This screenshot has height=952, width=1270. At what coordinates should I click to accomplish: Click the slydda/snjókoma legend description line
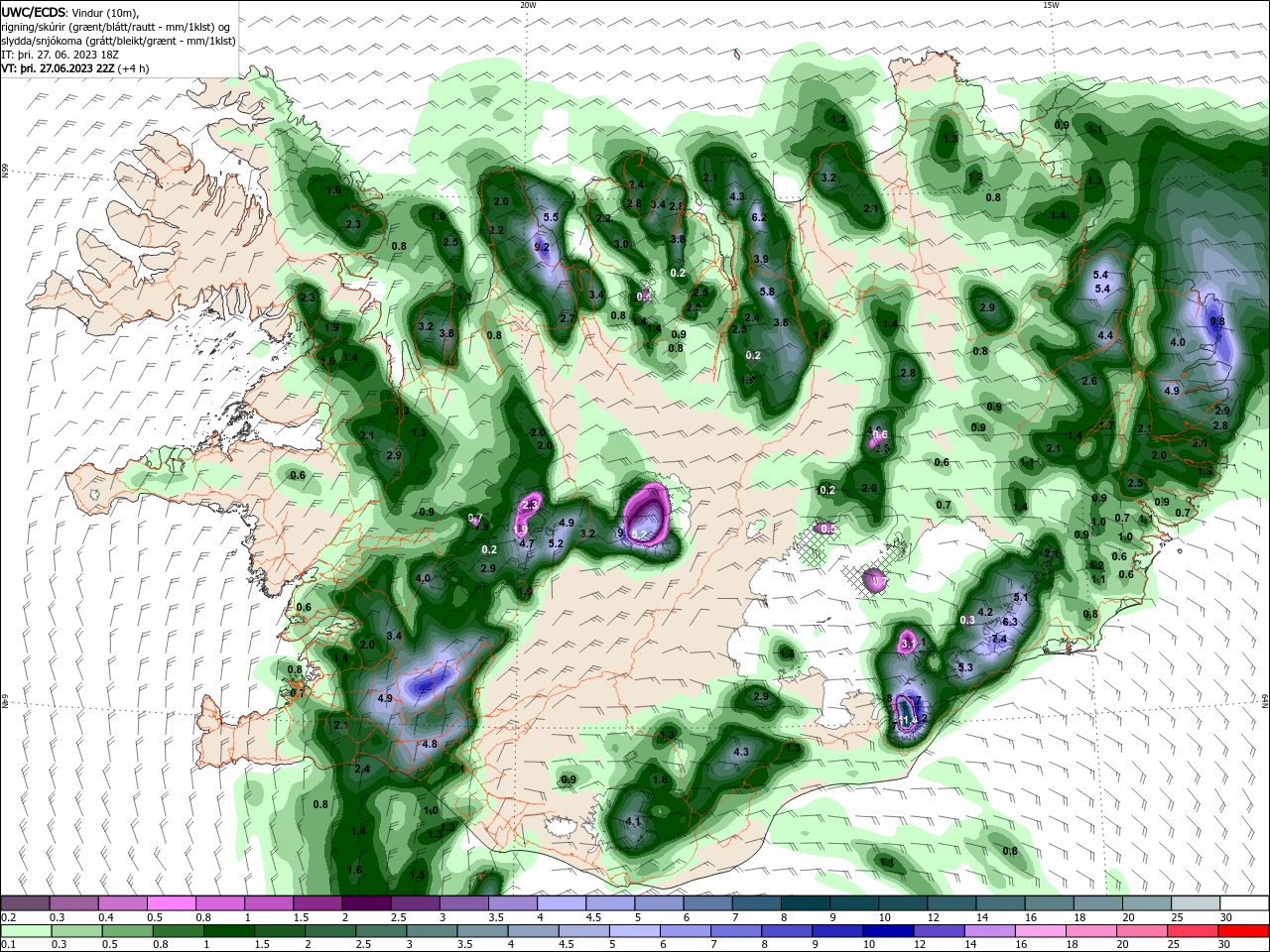(118, 41)
